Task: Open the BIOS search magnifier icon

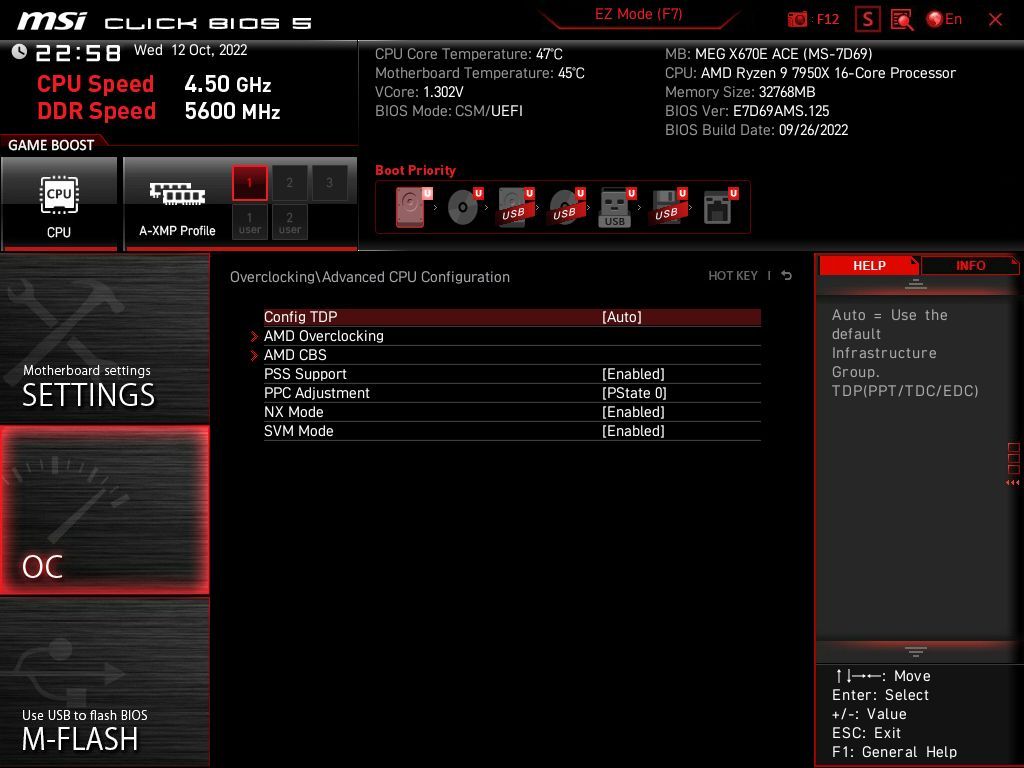Action: tap(901, 20)
